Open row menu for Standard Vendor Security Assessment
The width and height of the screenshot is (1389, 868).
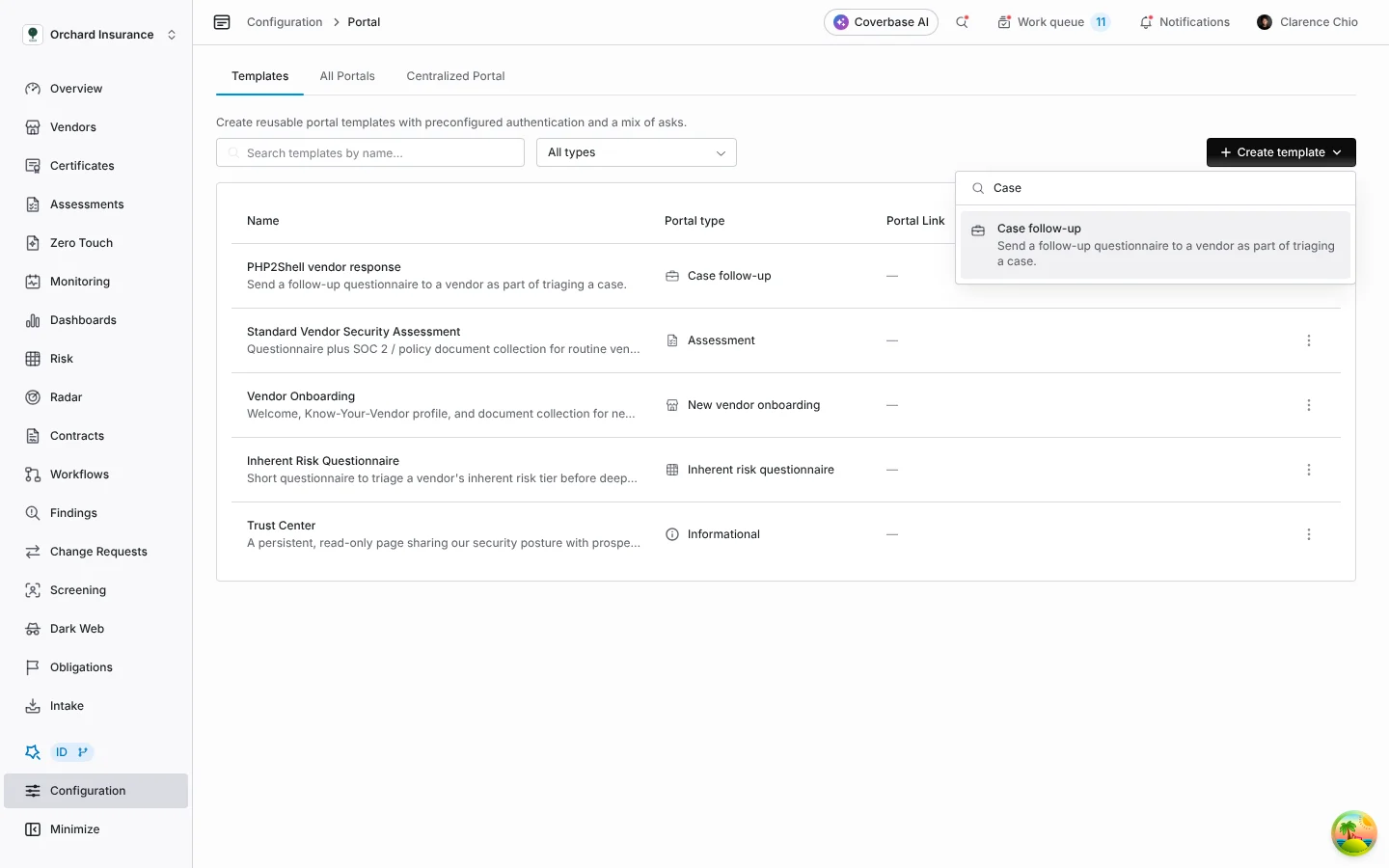point(1309,340)
